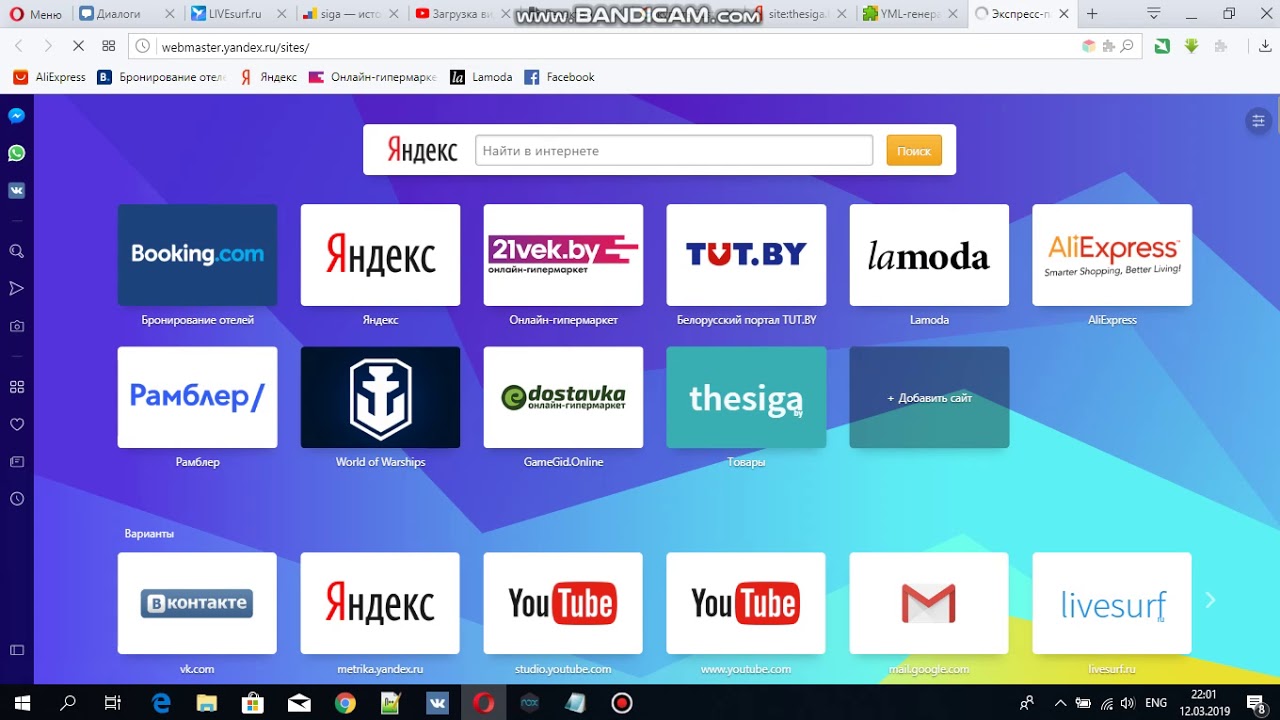Open VK messenger in the sidebar
The width and height of the screenshot is (1280, 720).
(x=16, y=190)
